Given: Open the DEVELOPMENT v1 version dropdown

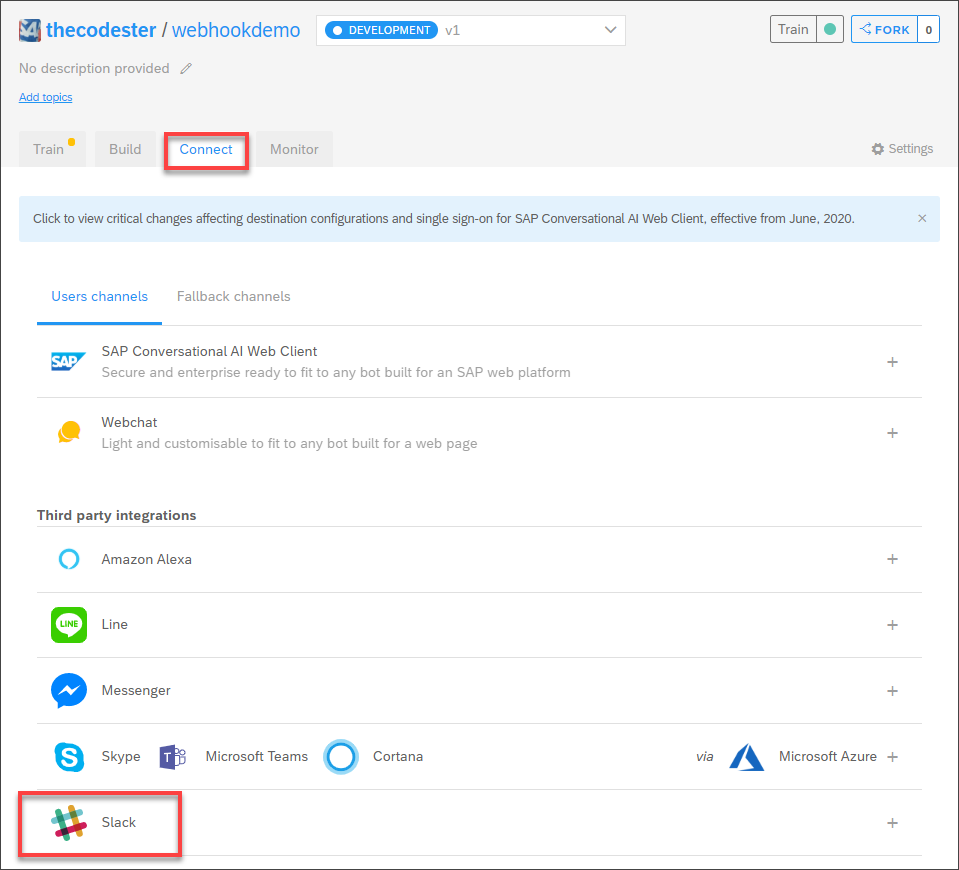Looking at the screenshot, I should pyautogui.click(x=471, y=30).
